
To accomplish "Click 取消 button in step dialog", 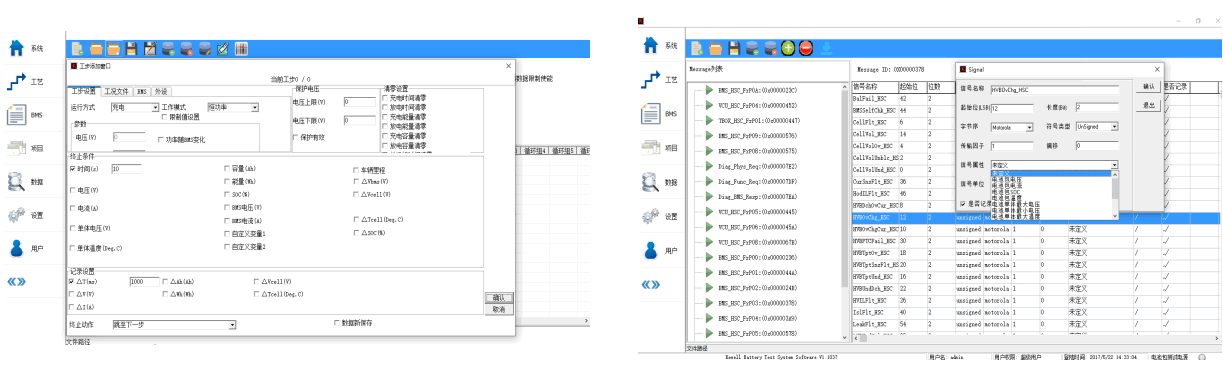I will click(x=498, y=310).
